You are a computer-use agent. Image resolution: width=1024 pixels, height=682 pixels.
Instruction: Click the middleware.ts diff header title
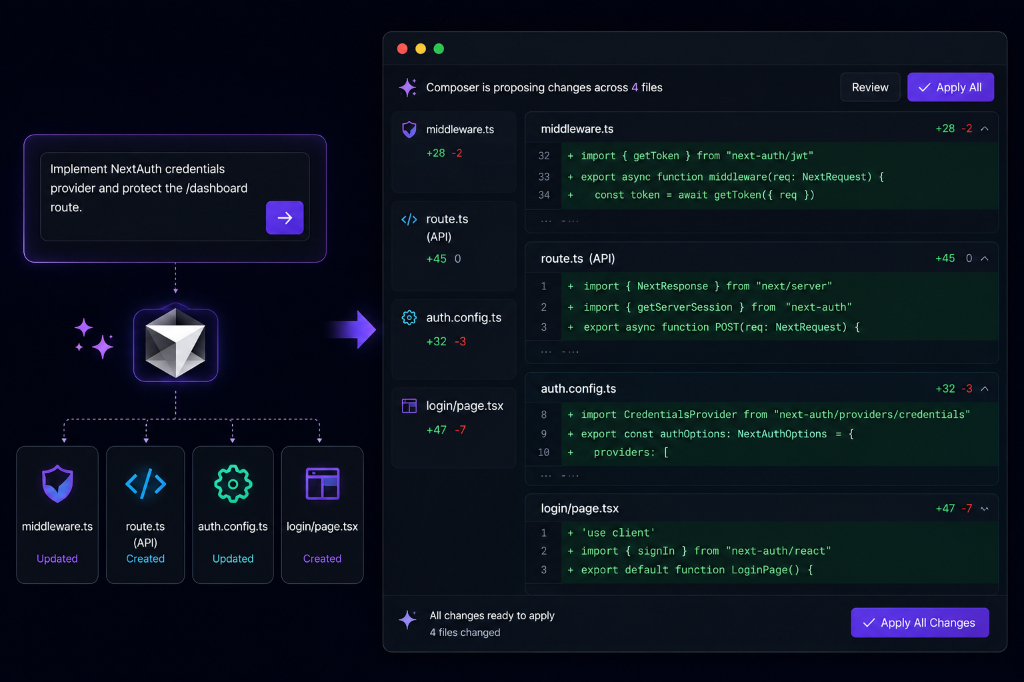coord(577,129)
